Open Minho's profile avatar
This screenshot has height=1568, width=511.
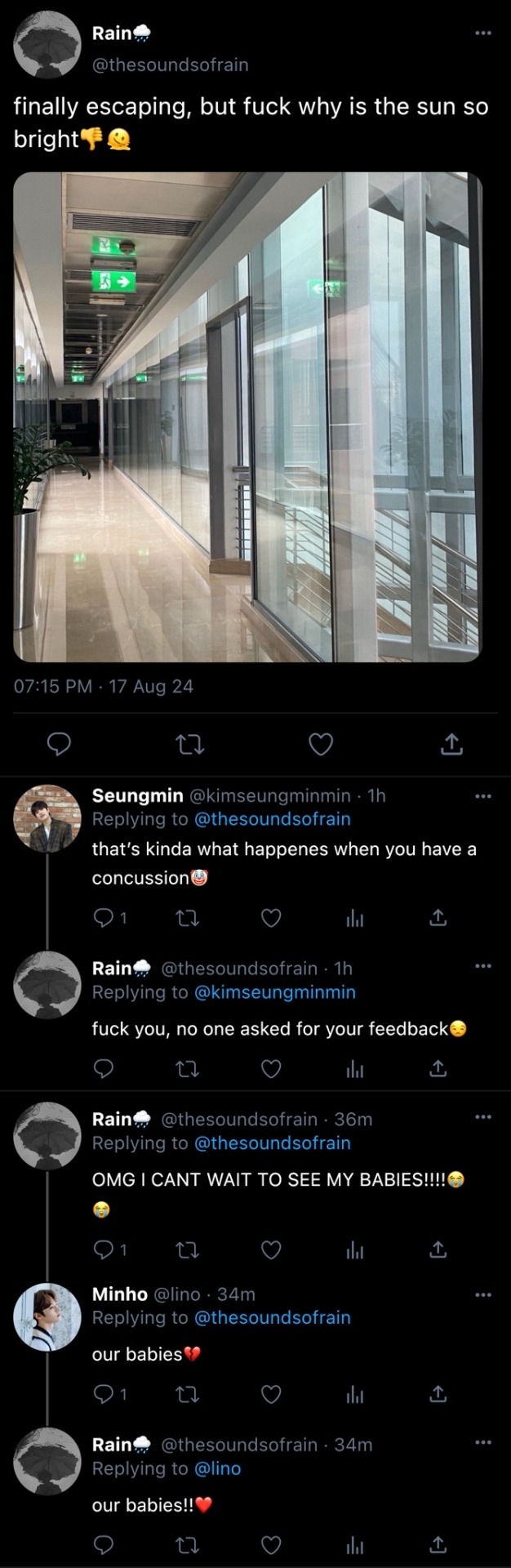[x=47, y=1316]
